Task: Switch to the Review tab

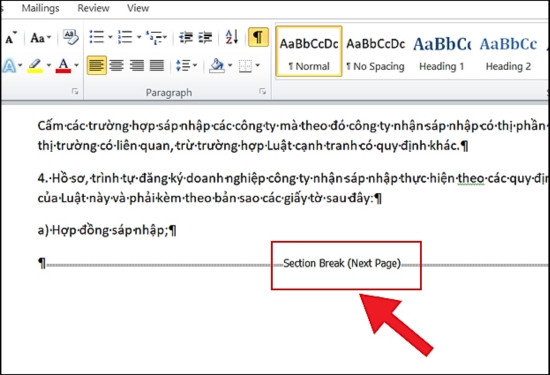Action: [93, 8]
